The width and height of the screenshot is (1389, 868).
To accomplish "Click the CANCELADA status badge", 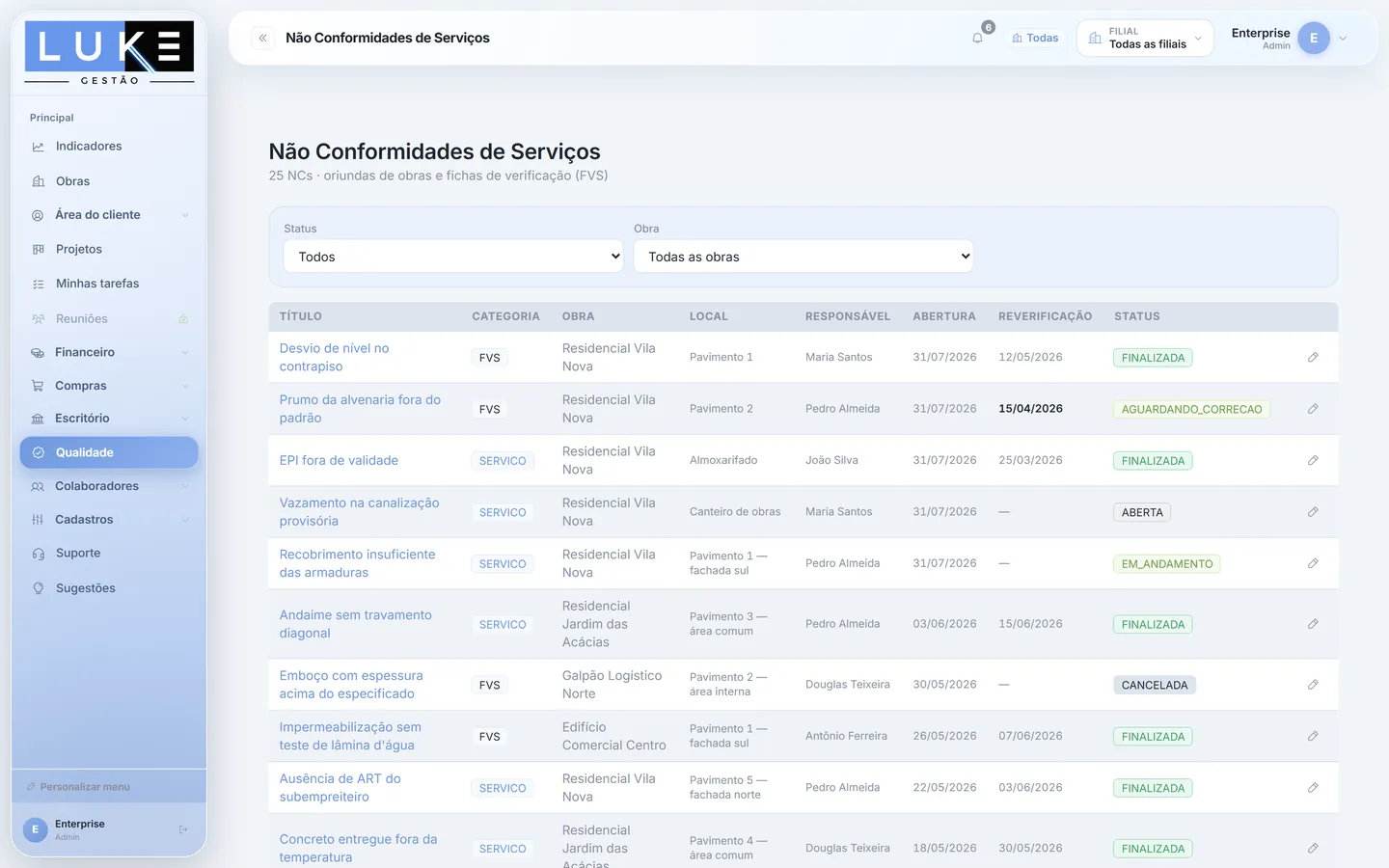I will (1155, 685).
